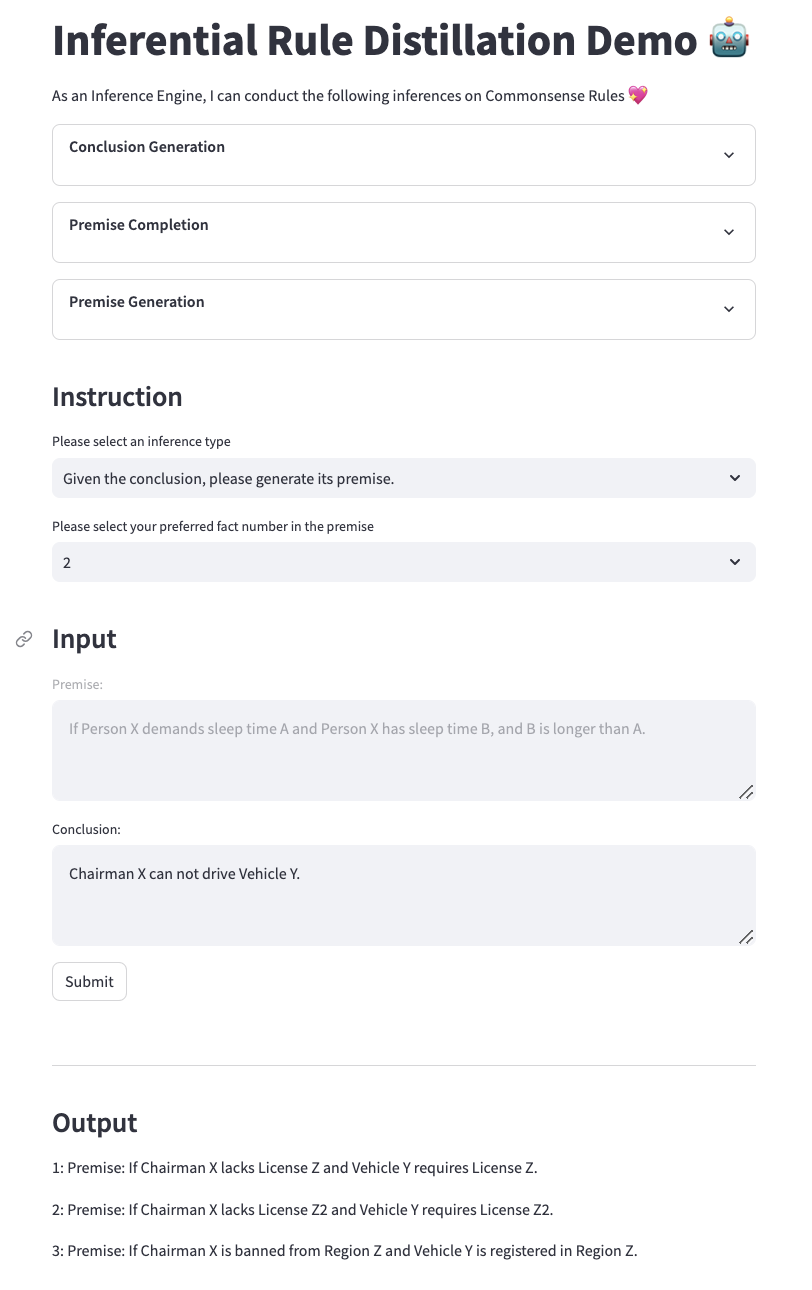Expand the Premise Generation section label
Viewport: 812px width, 1290px height.
pos(137,302)
